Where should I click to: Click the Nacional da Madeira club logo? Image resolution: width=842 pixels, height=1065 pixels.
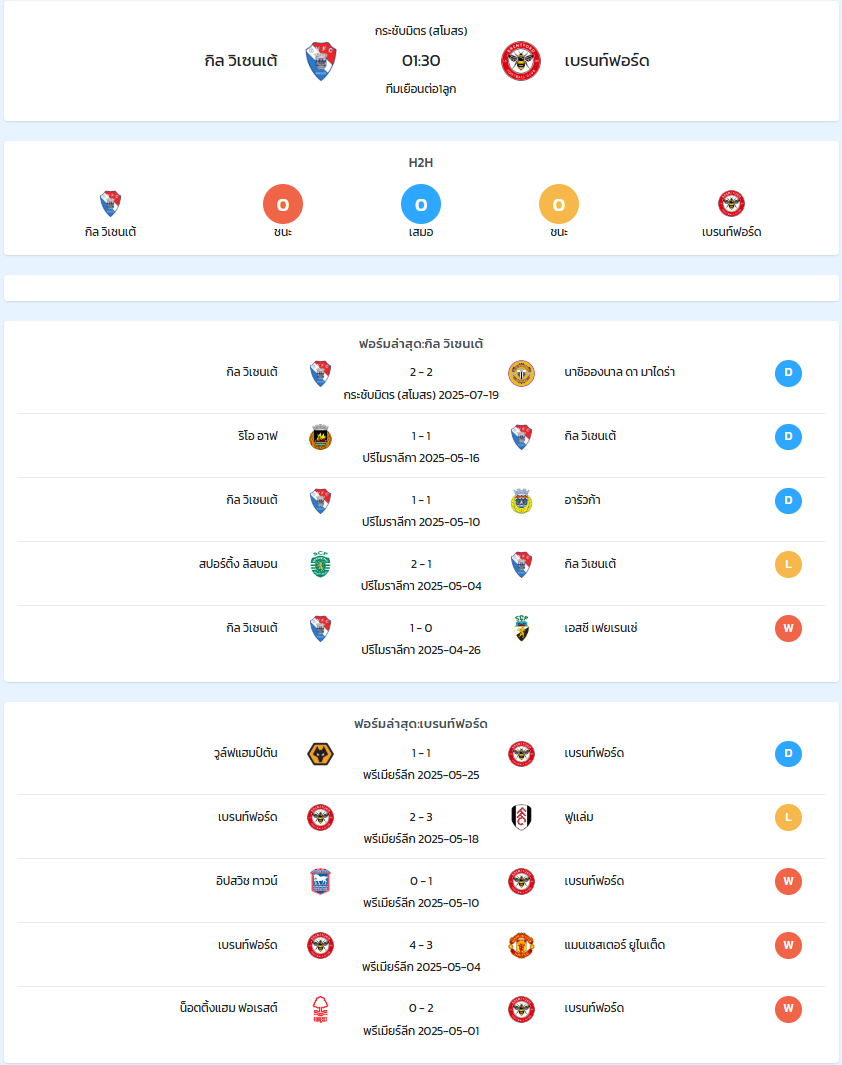point(521,374)
